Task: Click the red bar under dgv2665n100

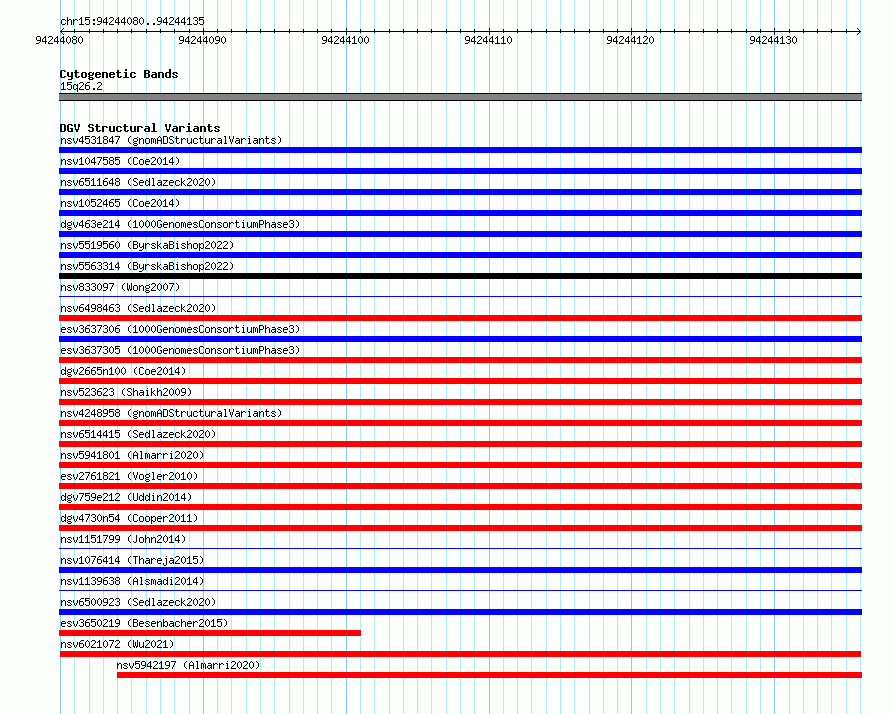Action: (x=460, y=381)
